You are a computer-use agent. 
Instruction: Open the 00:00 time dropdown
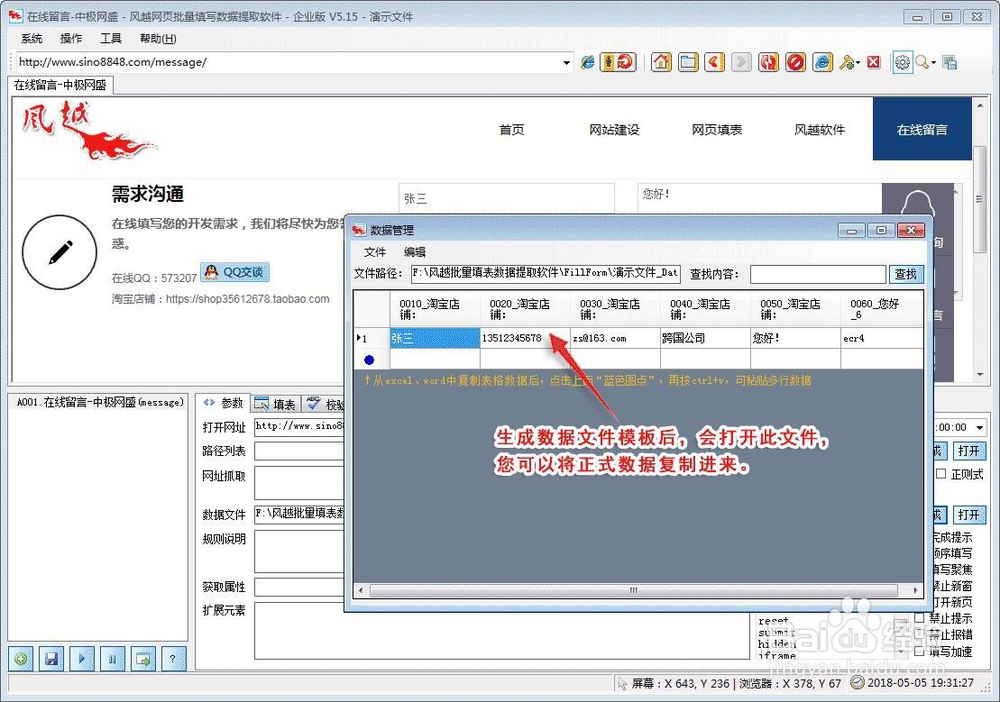(980, 427)
